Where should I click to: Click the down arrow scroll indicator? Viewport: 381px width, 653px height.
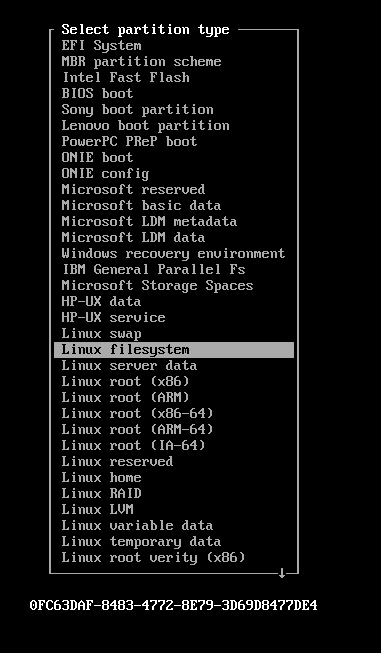tap(281, 573)
